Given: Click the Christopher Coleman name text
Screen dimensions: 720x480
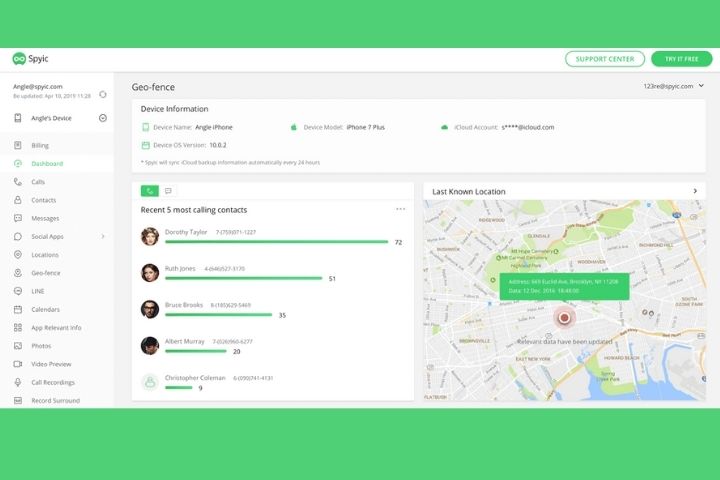Looking at the screenshot, I should [x=195, y=378].
